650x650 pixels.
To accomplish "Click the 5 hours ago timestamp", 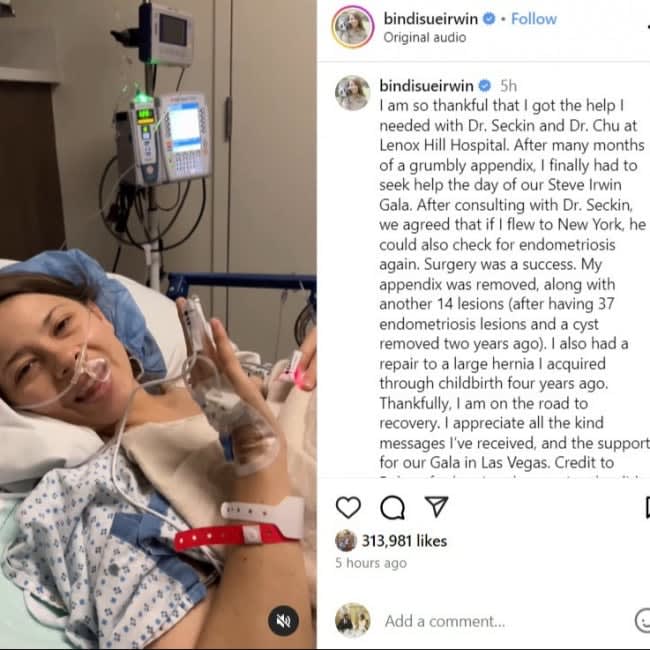I will click(x=371, y=563).
